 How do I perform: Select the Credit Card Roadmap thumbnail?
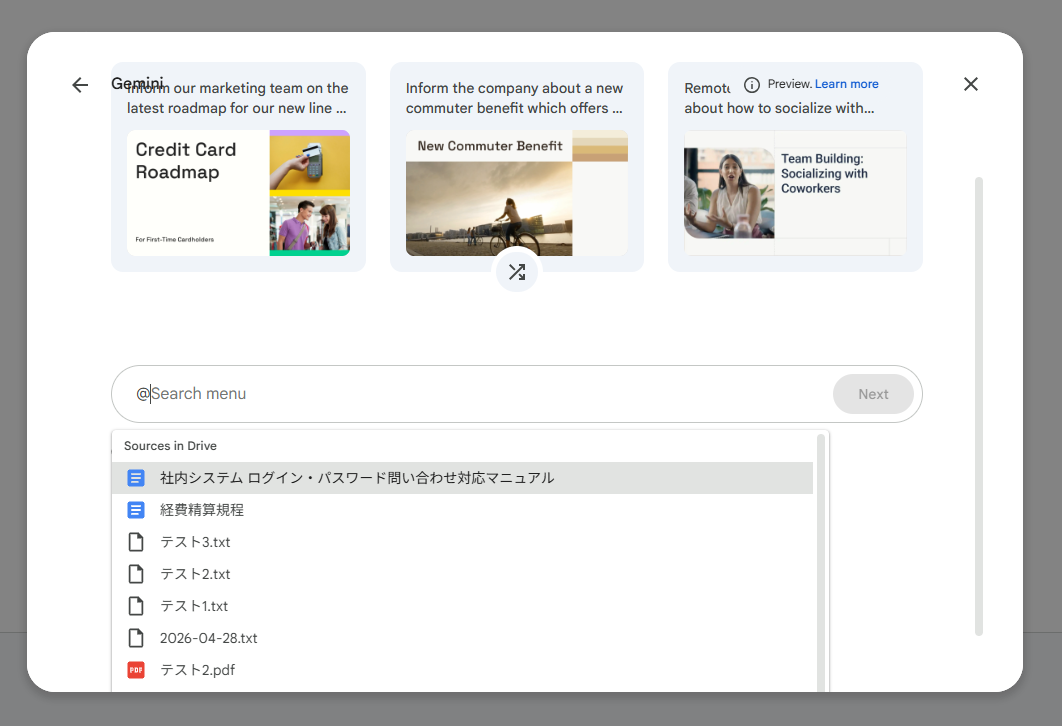coord(238,193)
